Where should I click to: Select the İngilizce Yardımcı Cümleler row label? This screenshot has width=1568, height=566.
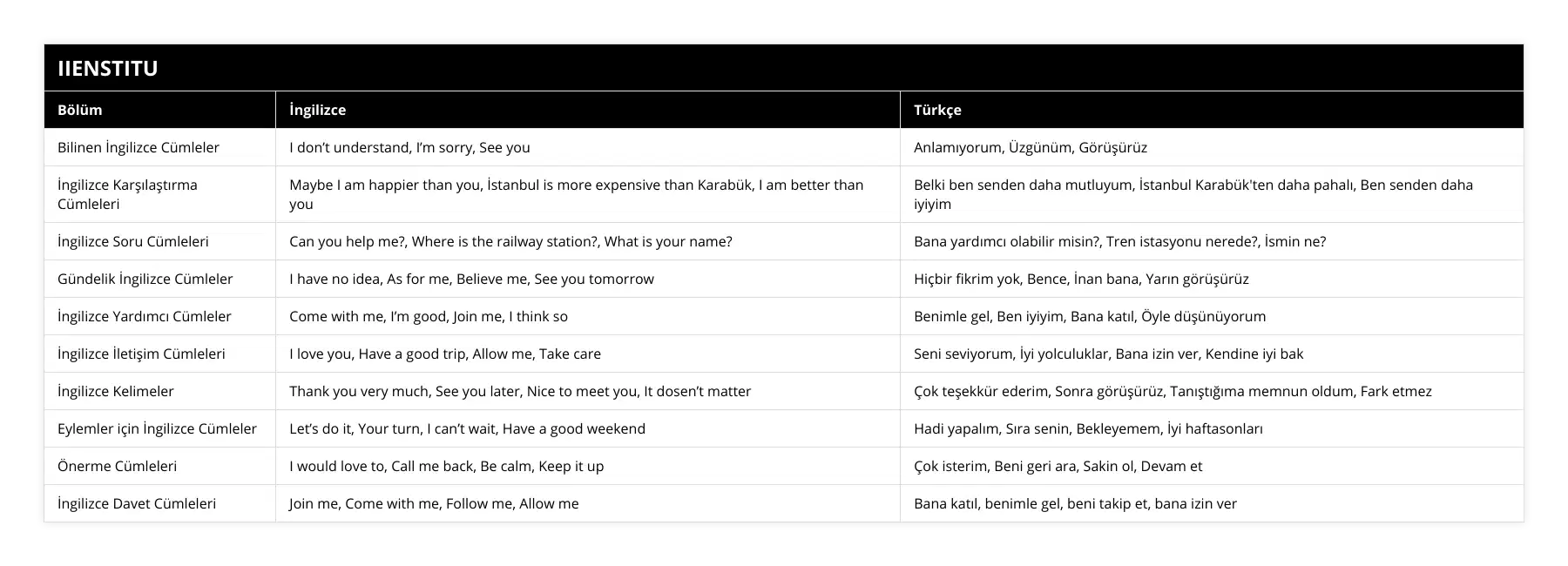(x=145, y=316)
